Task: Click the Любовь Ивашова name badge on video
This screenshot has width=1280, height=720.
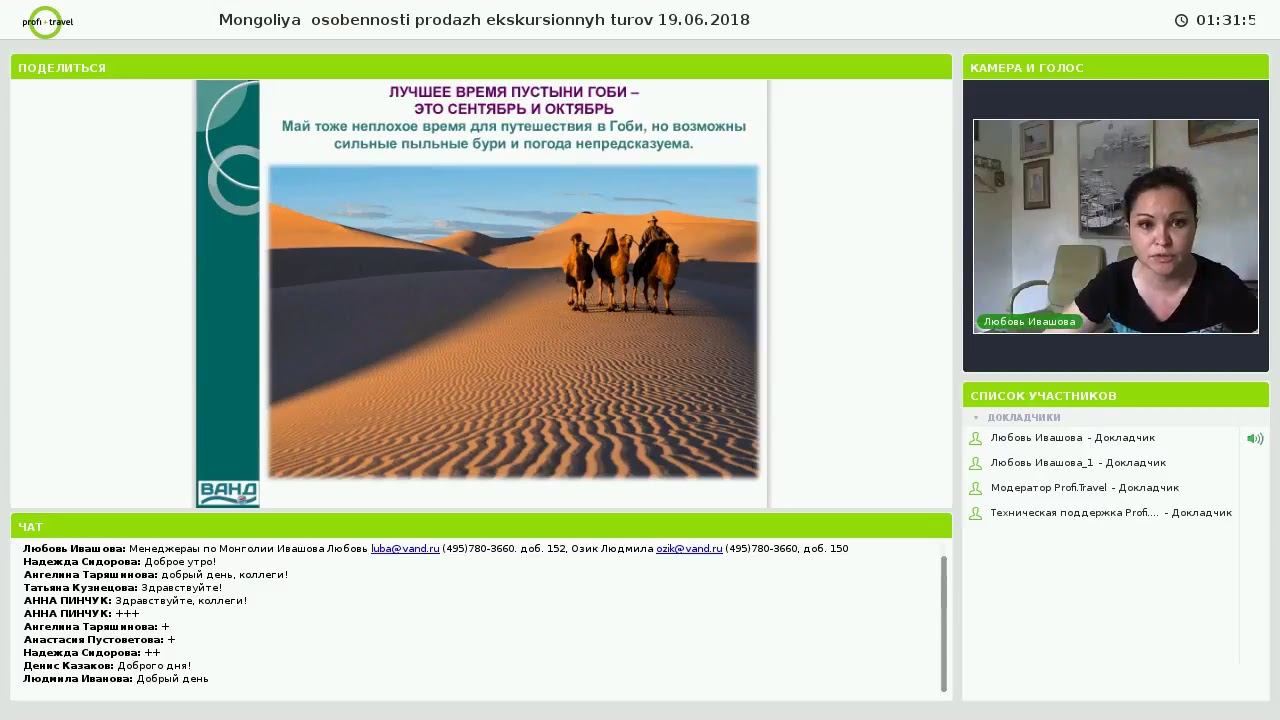Action: click(x=1029, y=322)
